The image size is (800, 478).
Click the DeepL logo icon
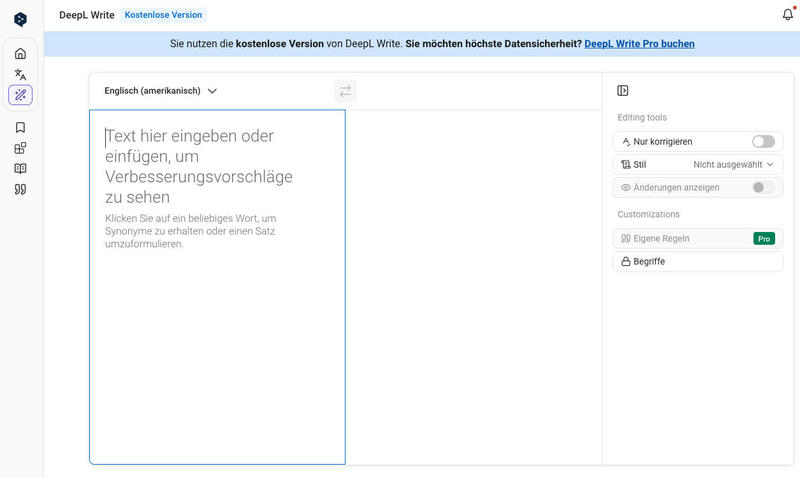[20, 19]
